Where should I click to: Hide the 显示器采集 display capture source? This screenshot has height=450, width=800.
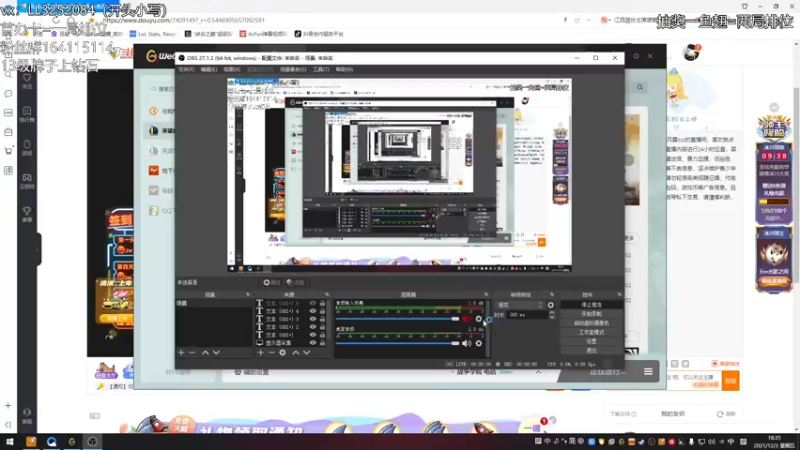tap(313, 343)
